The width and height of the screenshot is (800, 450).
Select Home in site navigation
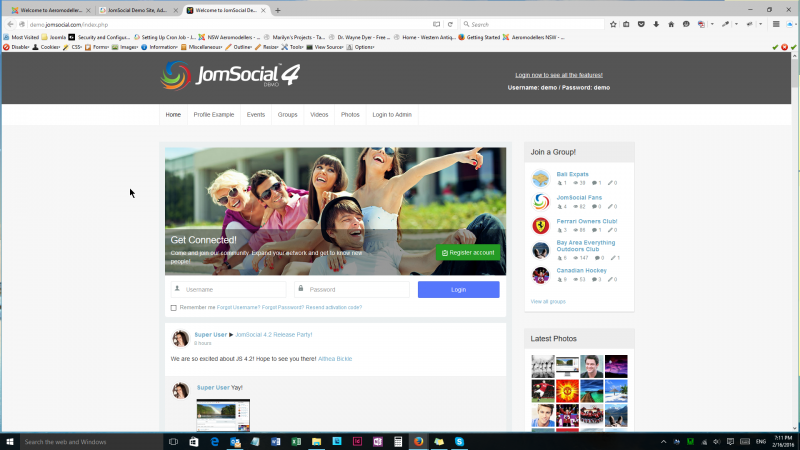173,115
